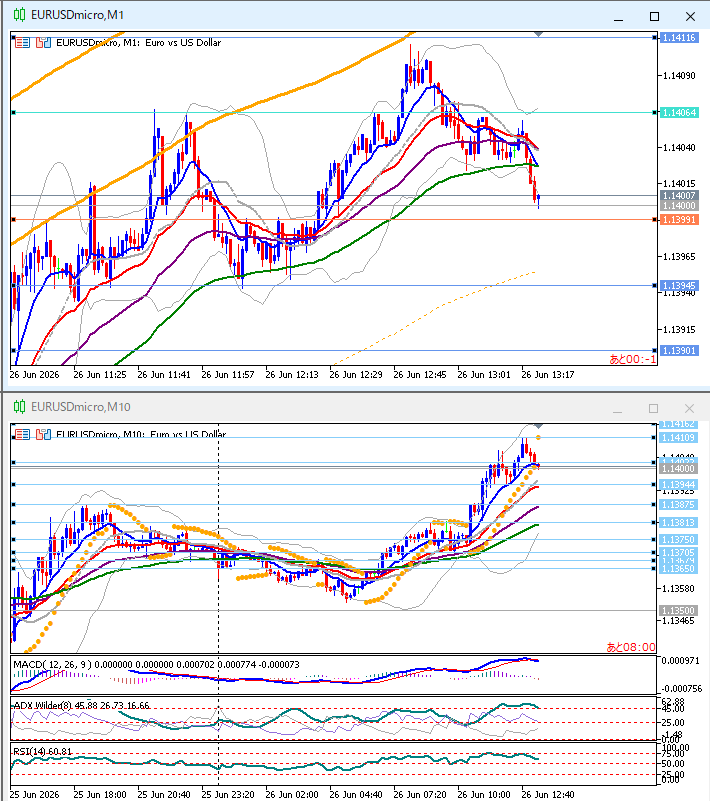Screen dimensions: 710x801
Task: Click the candlestick icon in the EURUSDmicro,M10 title bar
Action: pos(19,407)
